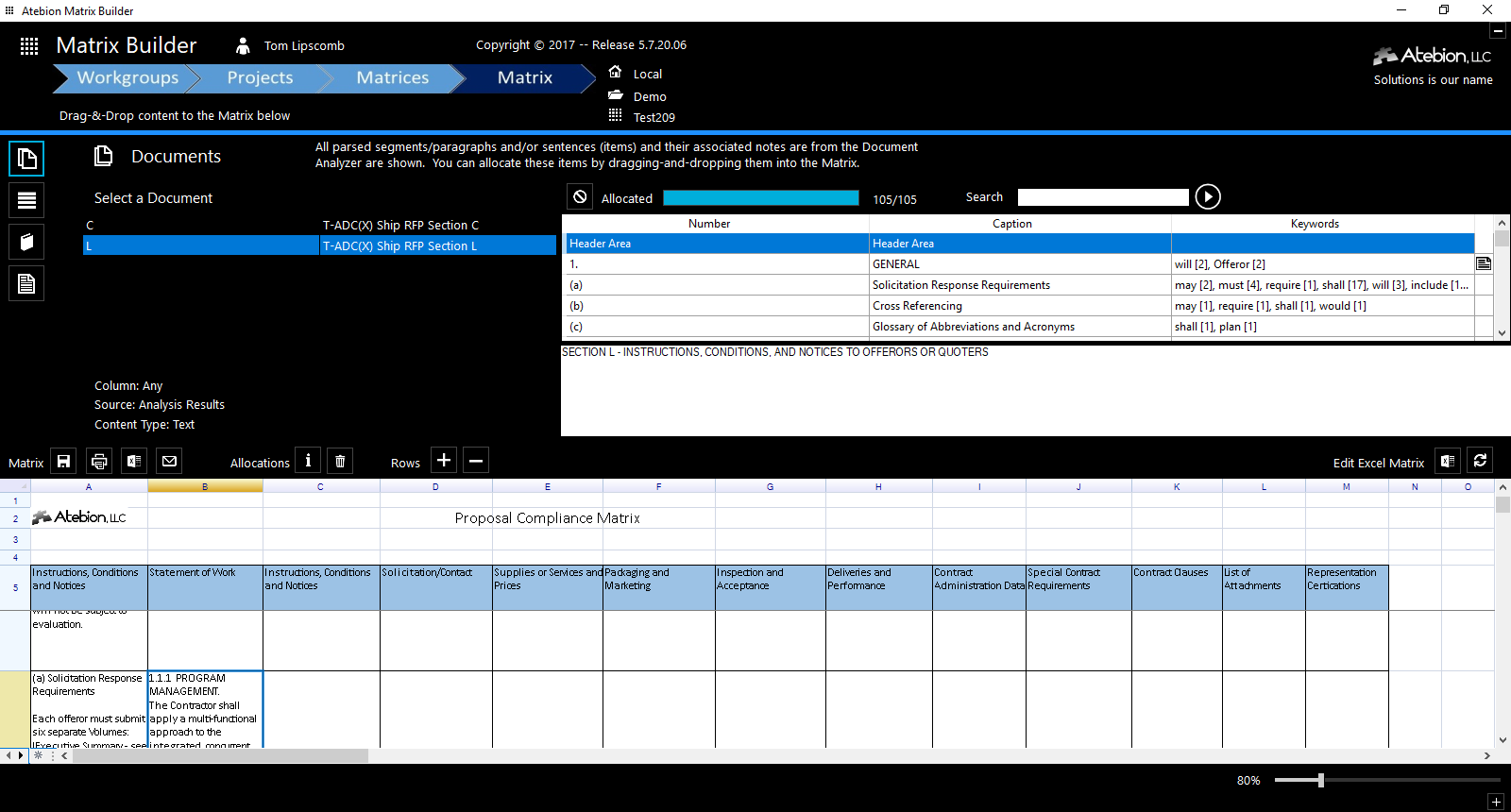Click the Allocated progress bar

761,197
